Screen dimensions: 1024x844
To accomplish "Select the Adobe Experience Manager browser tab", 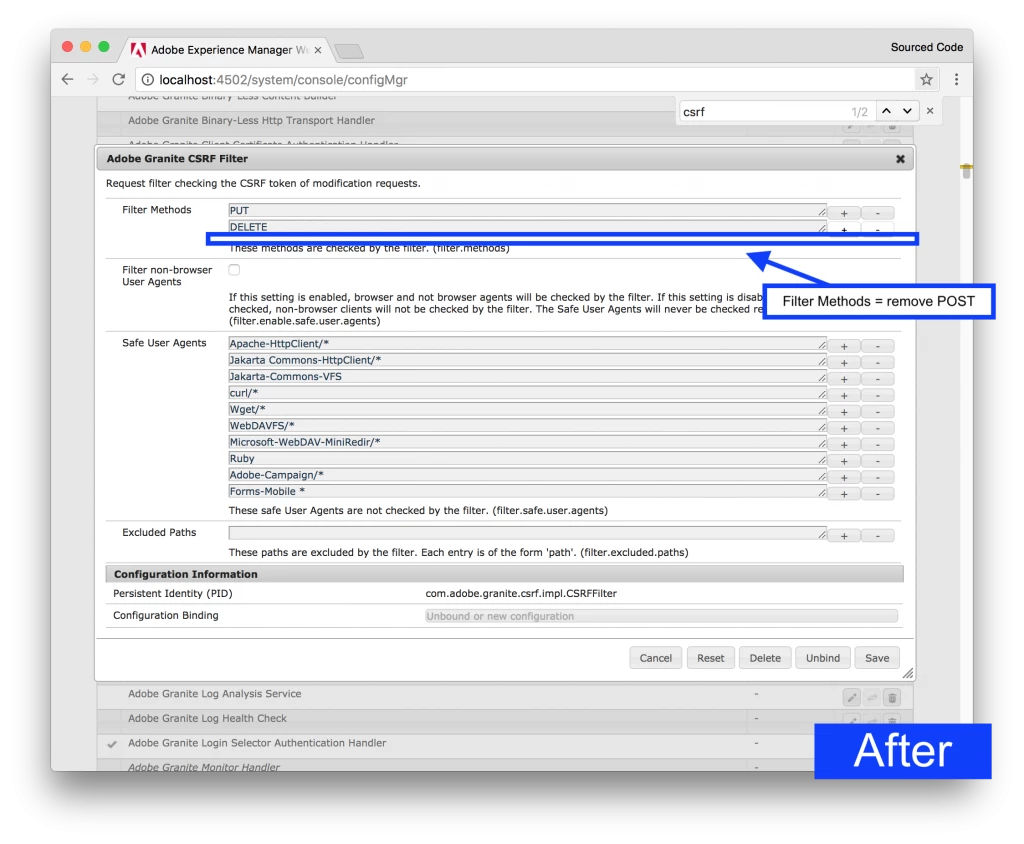I will 226,50.
